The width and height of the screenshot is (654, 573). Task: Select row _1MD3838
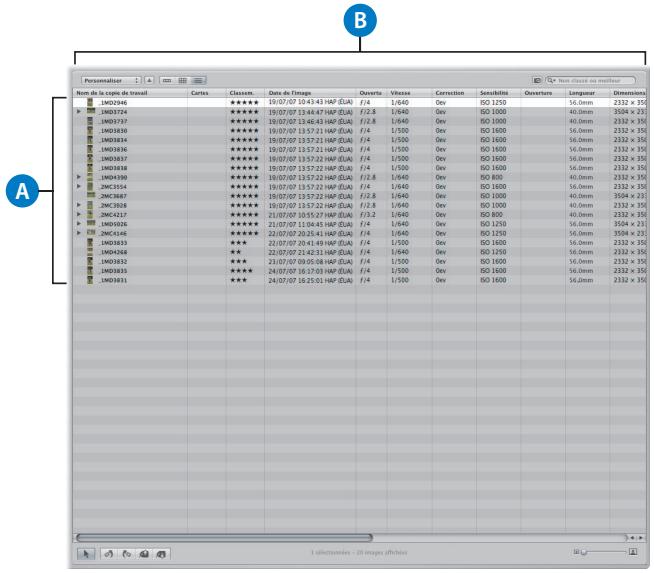click(x=360, y=168)
